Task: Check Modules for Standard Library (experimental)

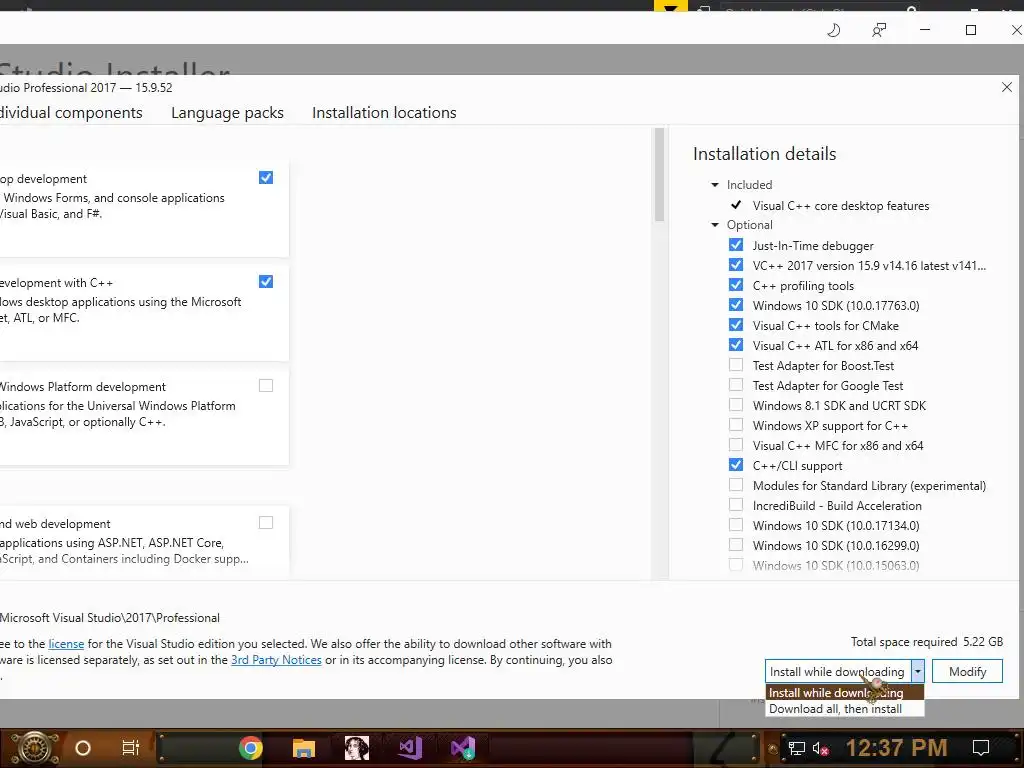Action: pos(736,485)
